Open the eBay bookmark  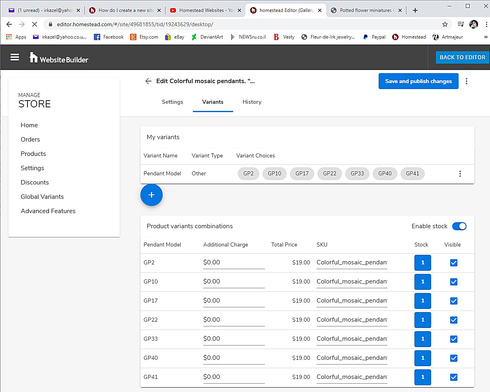point(175,37)
